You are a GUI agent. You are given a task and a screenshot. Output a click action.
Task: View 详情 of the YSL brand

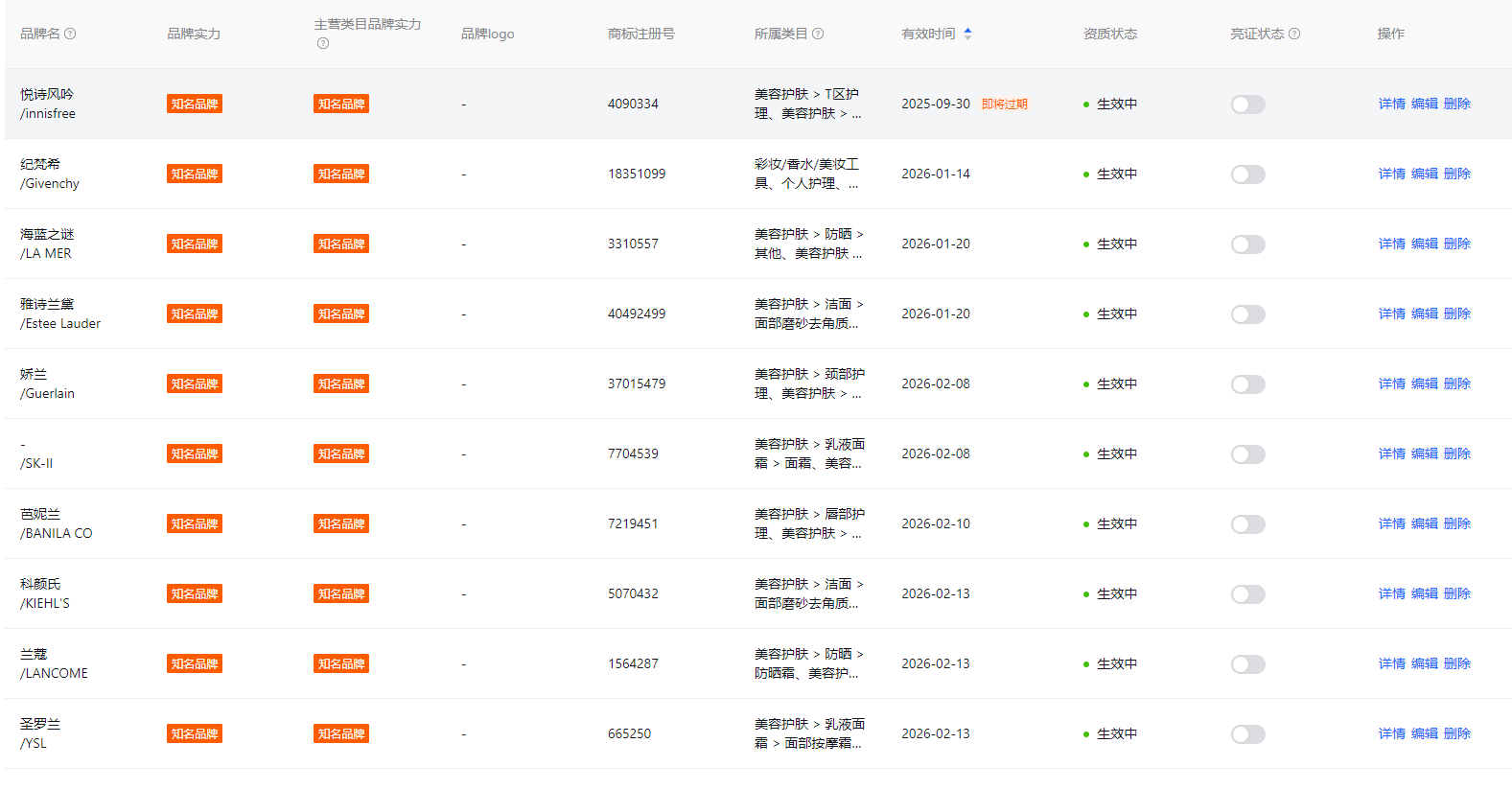(1391, 734)
